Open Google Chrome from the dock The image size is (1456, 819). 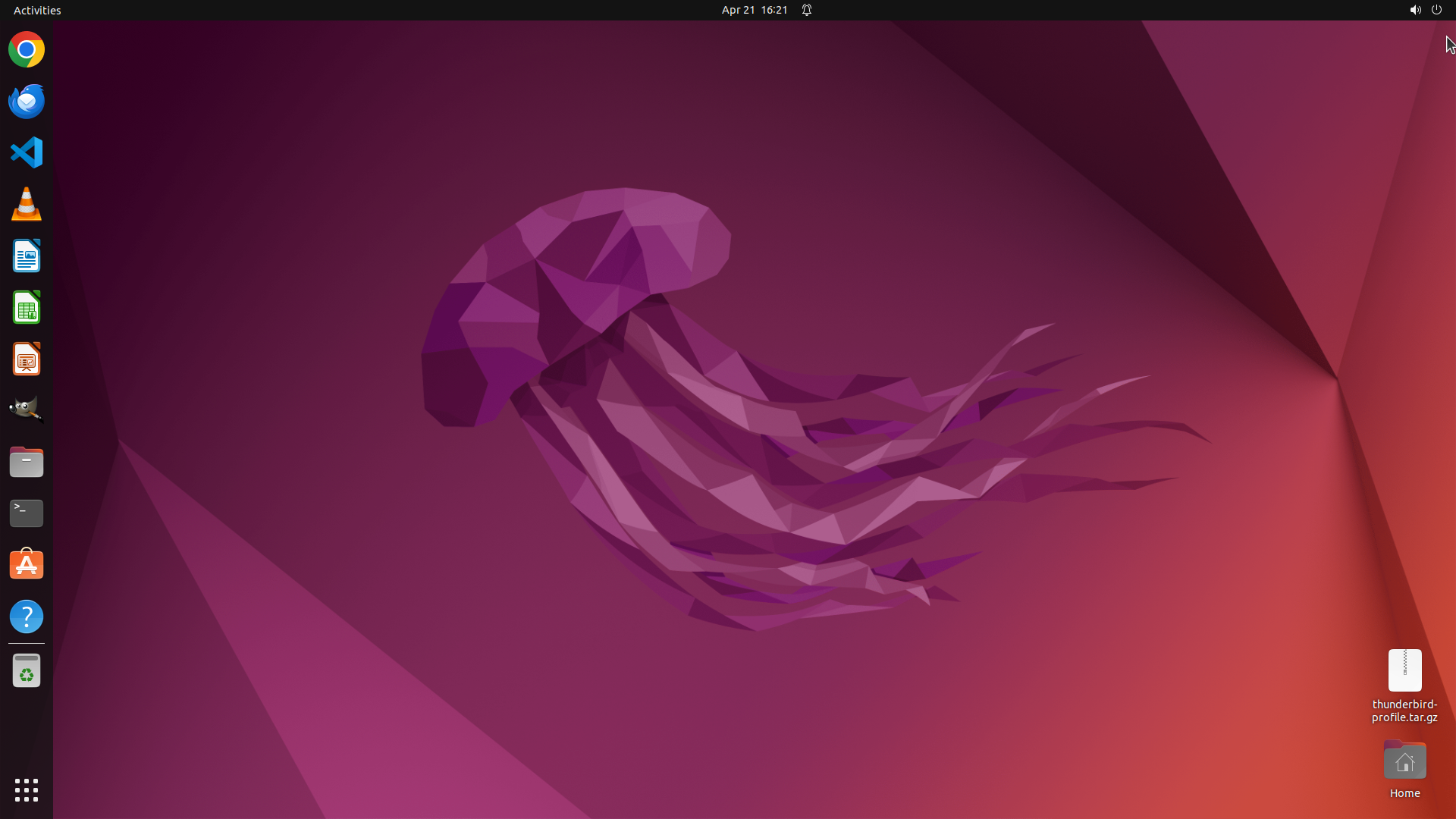27,50
